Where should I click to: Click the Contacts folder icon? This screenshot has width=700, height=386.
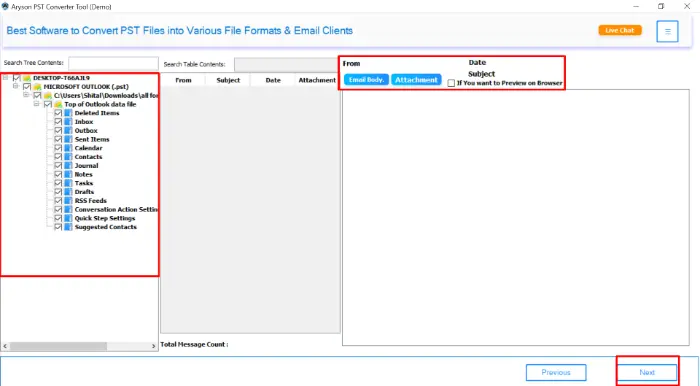point(68,157)
